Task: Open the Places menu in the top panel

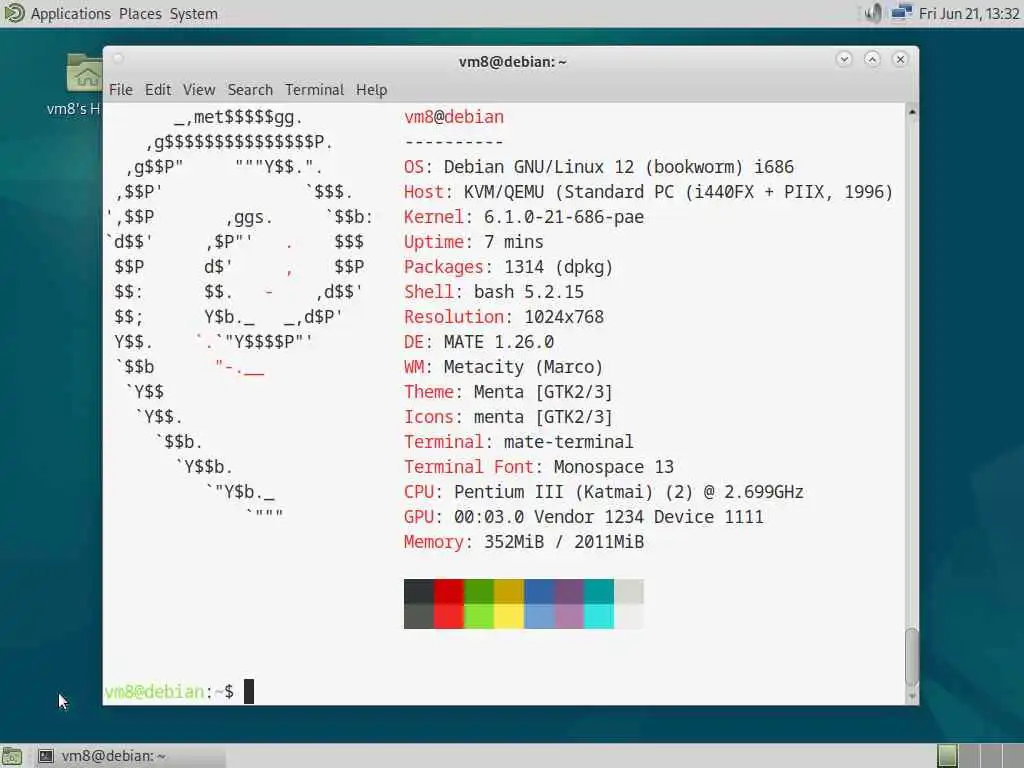Action: [x=140, y=14]
